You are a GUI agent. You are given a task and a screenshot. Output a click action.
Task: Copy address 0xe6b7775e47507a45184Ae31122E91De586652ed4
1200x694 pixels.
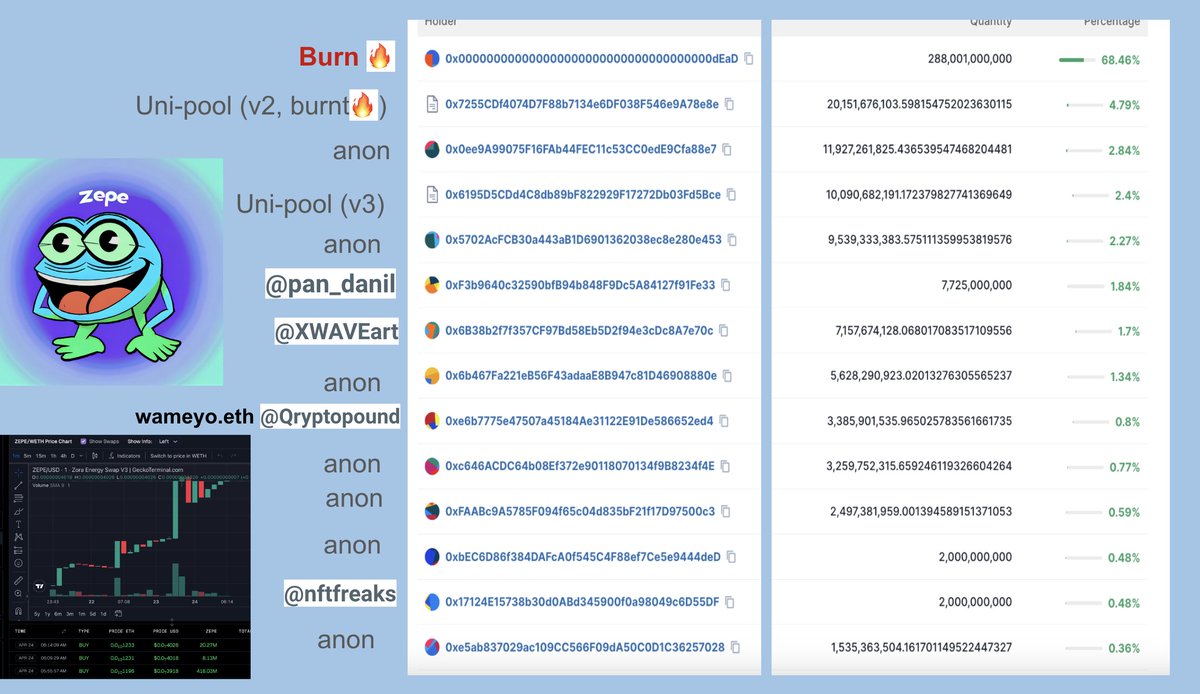point(724,421)
